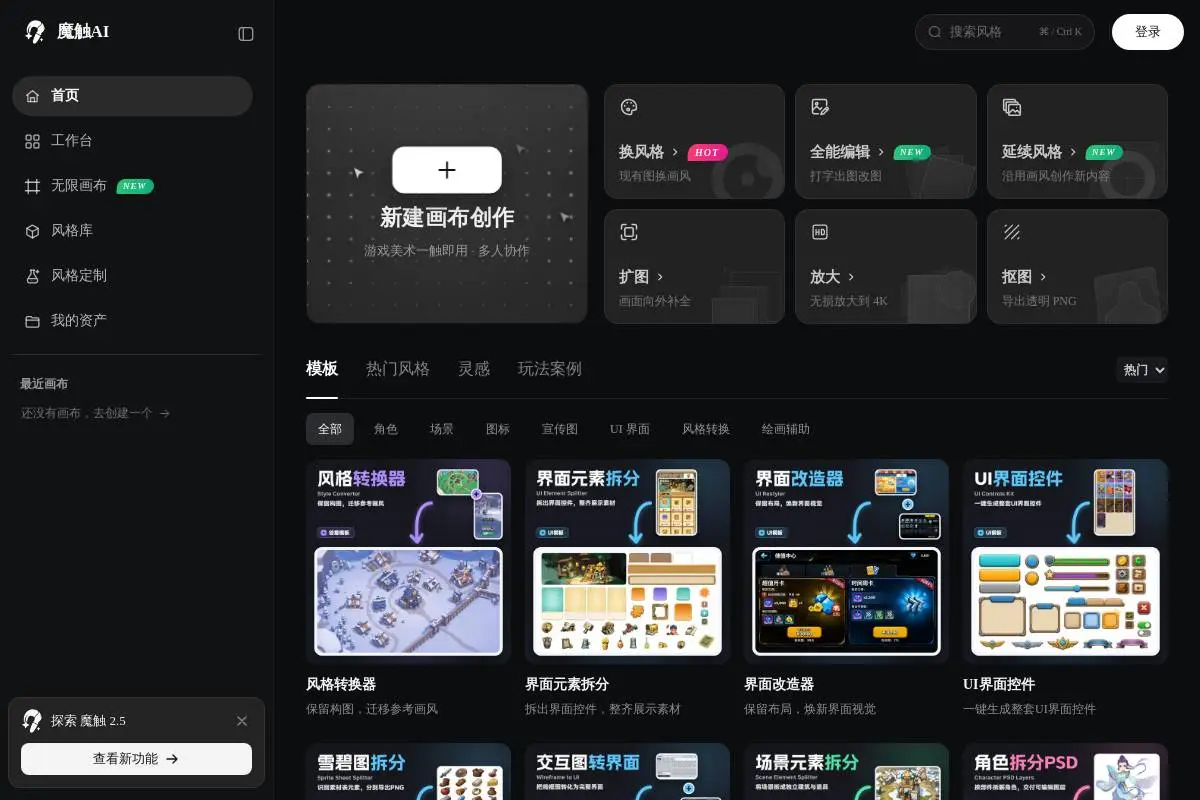Click the 登录 login button
Image resolution: width=1200 pixels, height=800 pixels.
[x=1148, y=32]
